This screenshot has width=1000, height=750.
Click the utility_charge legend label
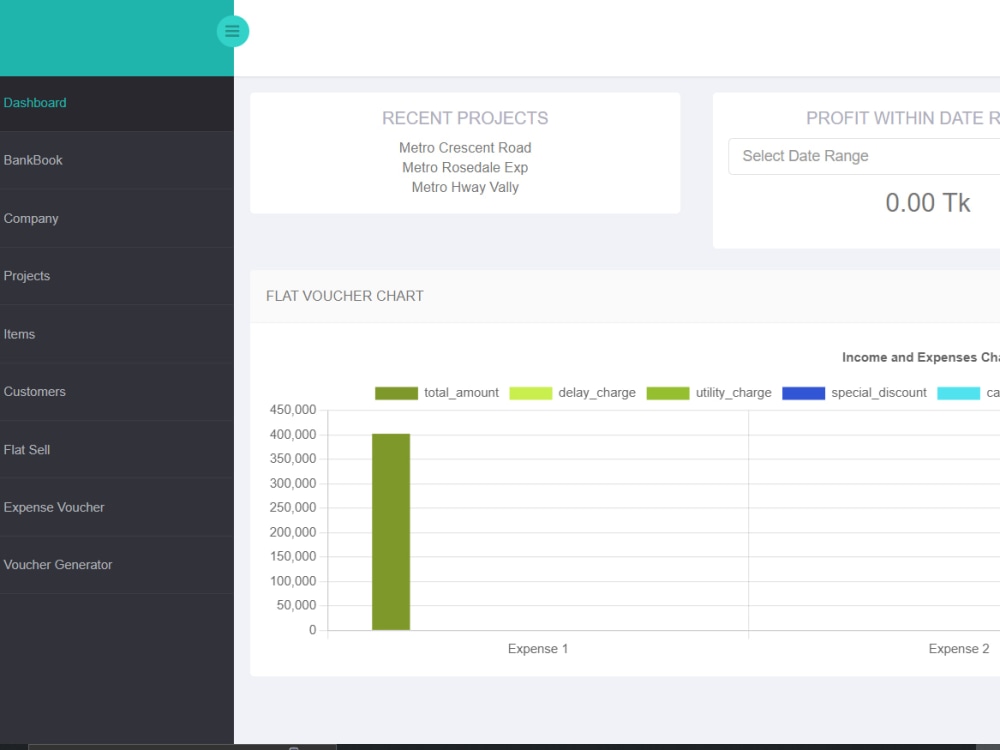point(733,393)
